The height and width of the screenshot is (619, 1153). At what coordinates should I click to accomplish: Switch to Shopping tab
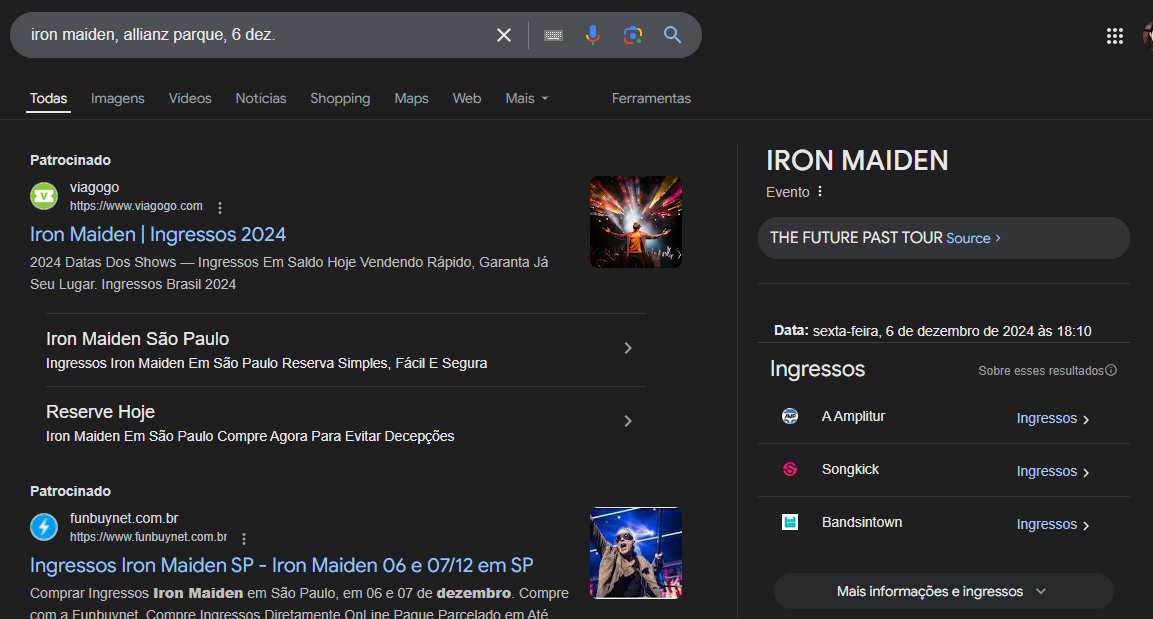point(340,99)
